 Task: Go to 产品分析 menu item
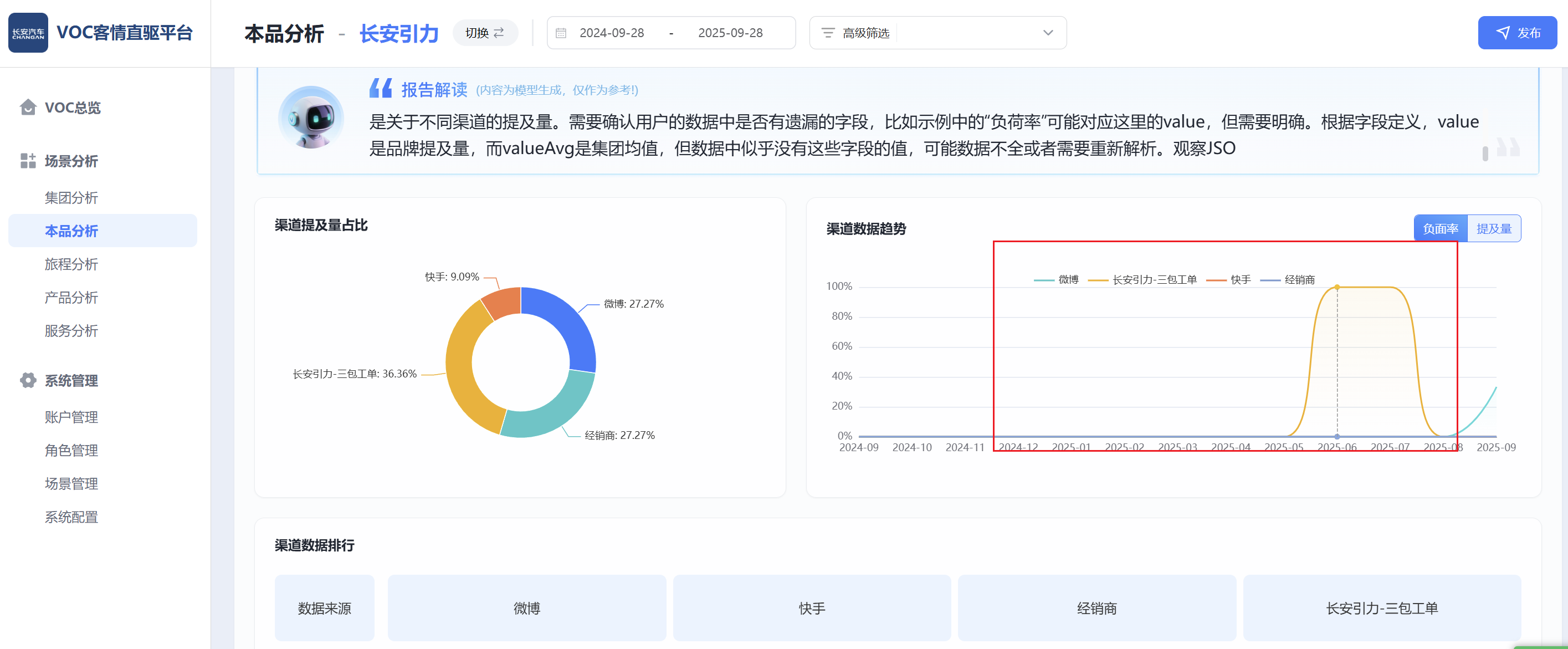71,297
